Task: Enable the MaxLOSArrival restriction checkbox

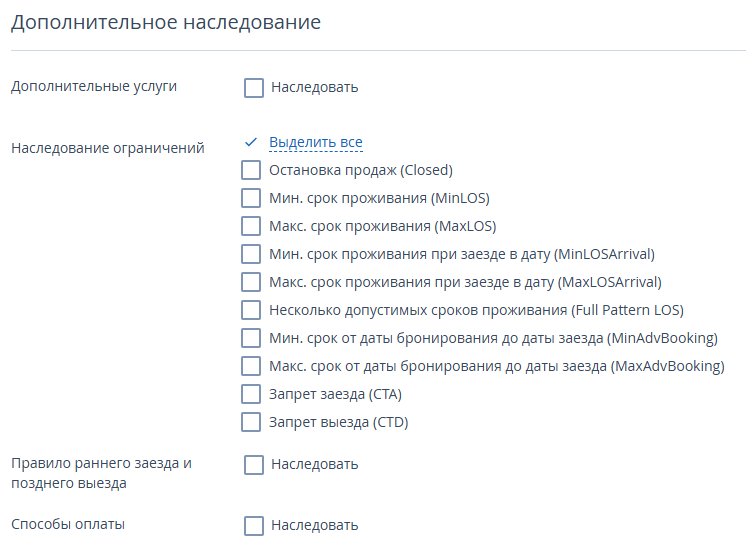Action: [251, 282]
